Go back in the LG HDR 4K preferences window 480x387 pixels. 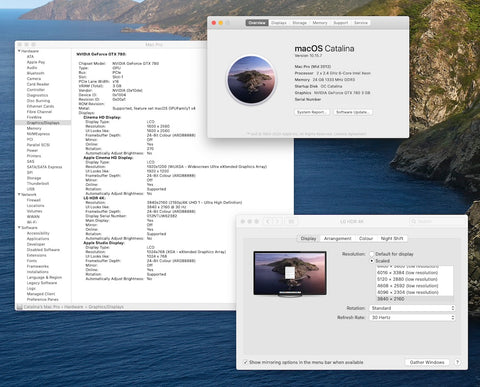coord(269,221)
